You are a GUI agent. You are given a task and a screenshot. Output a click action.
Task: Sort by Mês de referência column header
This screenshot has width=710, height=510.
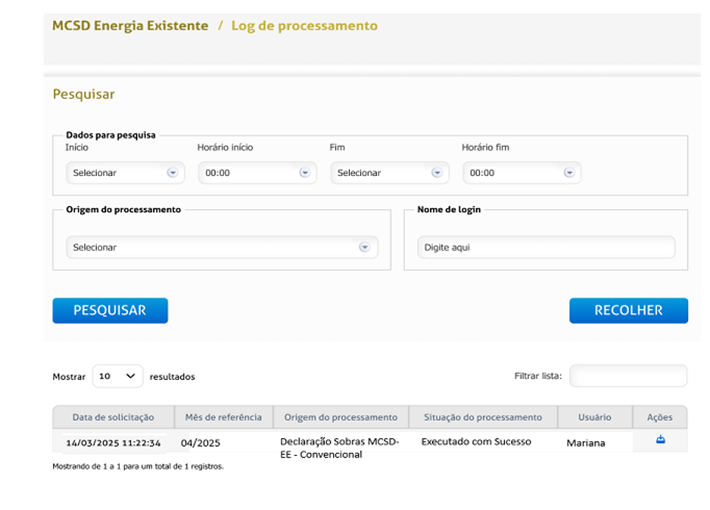(x=223, y=417)
